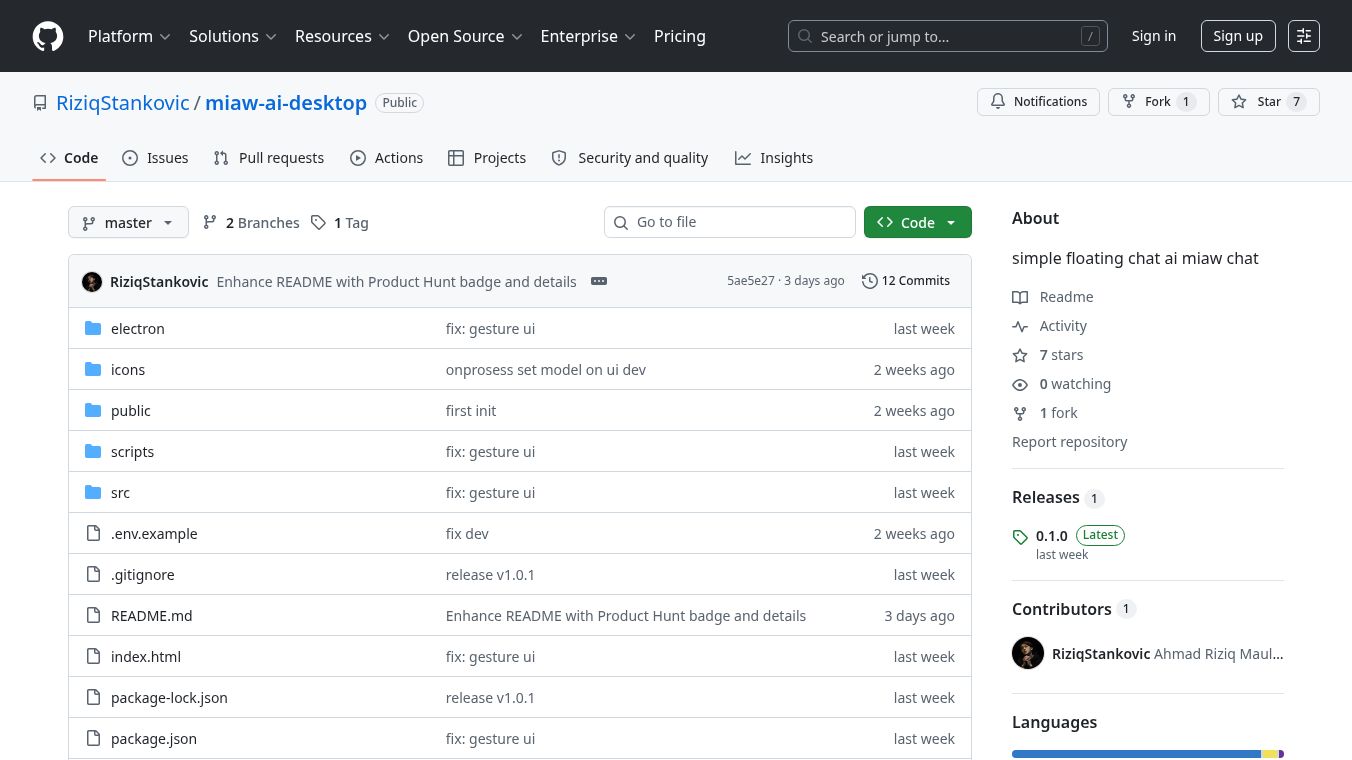Switch to the Code tab
Image resolution: width=1352 pixels, height=760 pixels.
pyautogui.click(x=69, y=158)
